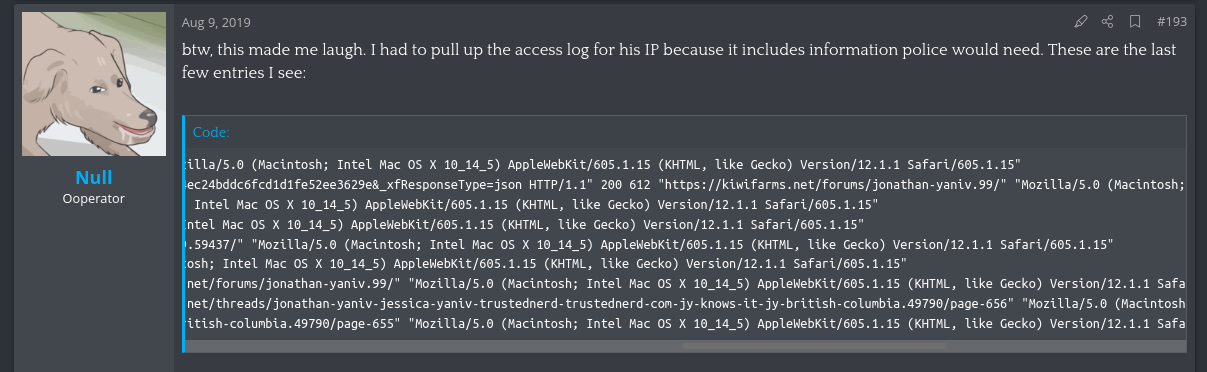Bookmark this post using the bookmark icon
The image size is (1207, 372).
(x=1135, y=21)
